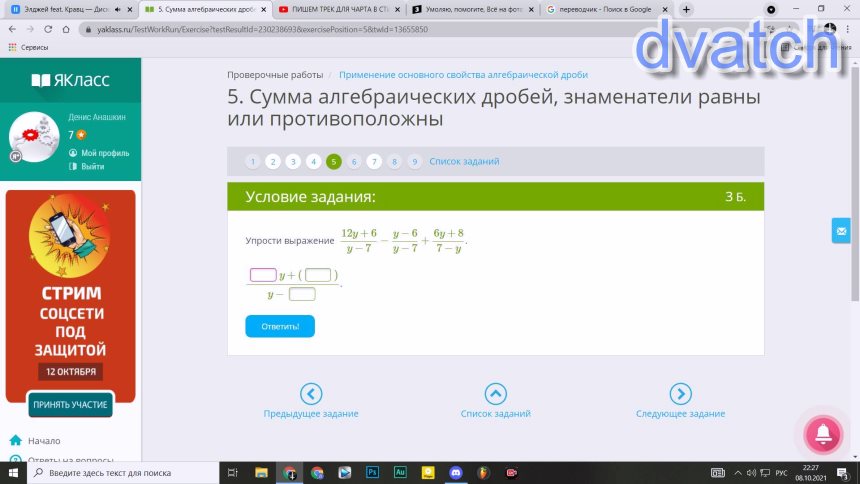860x484 pixels.
Task: Click the first coefficient input before y
Action: click(263, 275)
